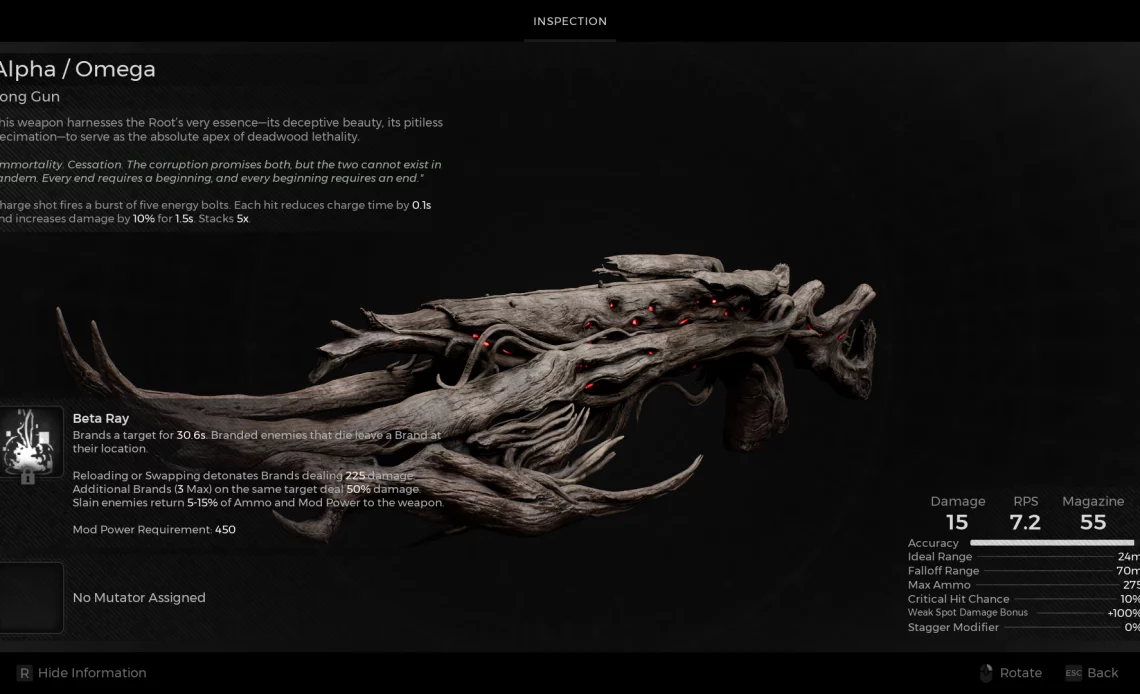Click the mouse icon beside Rotate
The width and height of the screenshot is (1140, 694).
click(986, 673)
